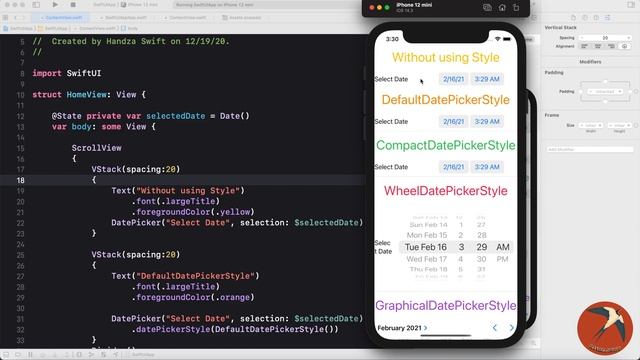Image resolution: width=640 pixels, height=360 pixels.
Task: Go forward in editor history
Action: click(23, 18)
